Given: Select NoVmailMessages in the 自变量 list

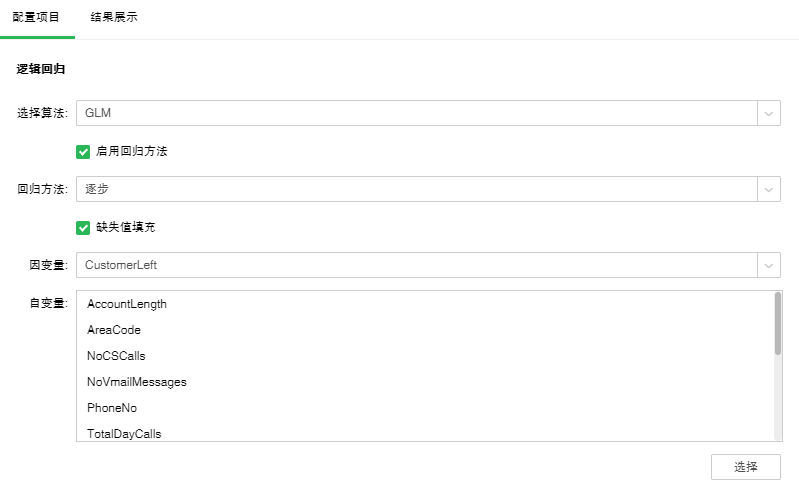Looking at the screenshot, I should (x=137, y=382).
